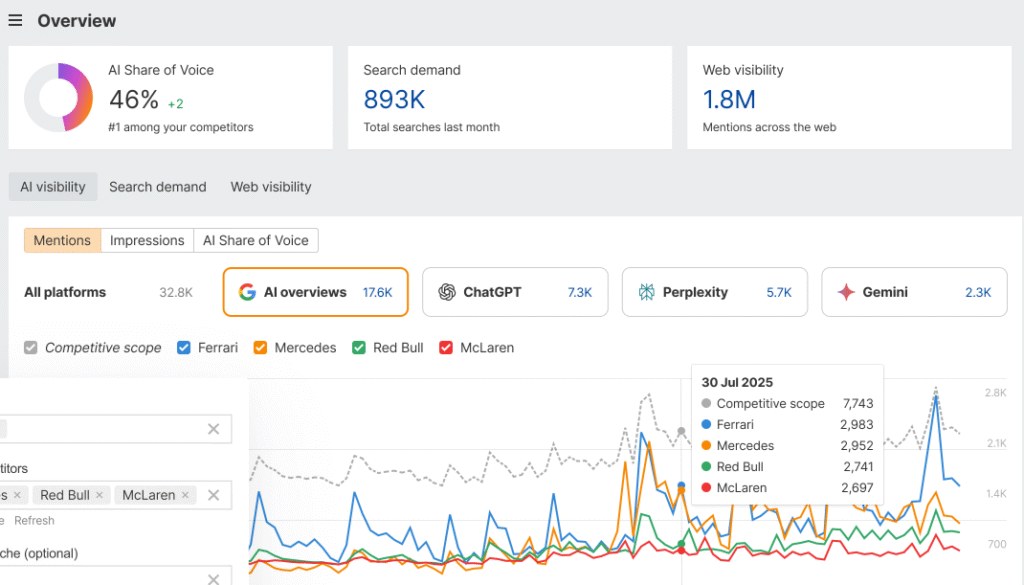This screenshot has height=585, width=1024.
Task: Click the Refresh link under competitors
Action: pos(34,521)
